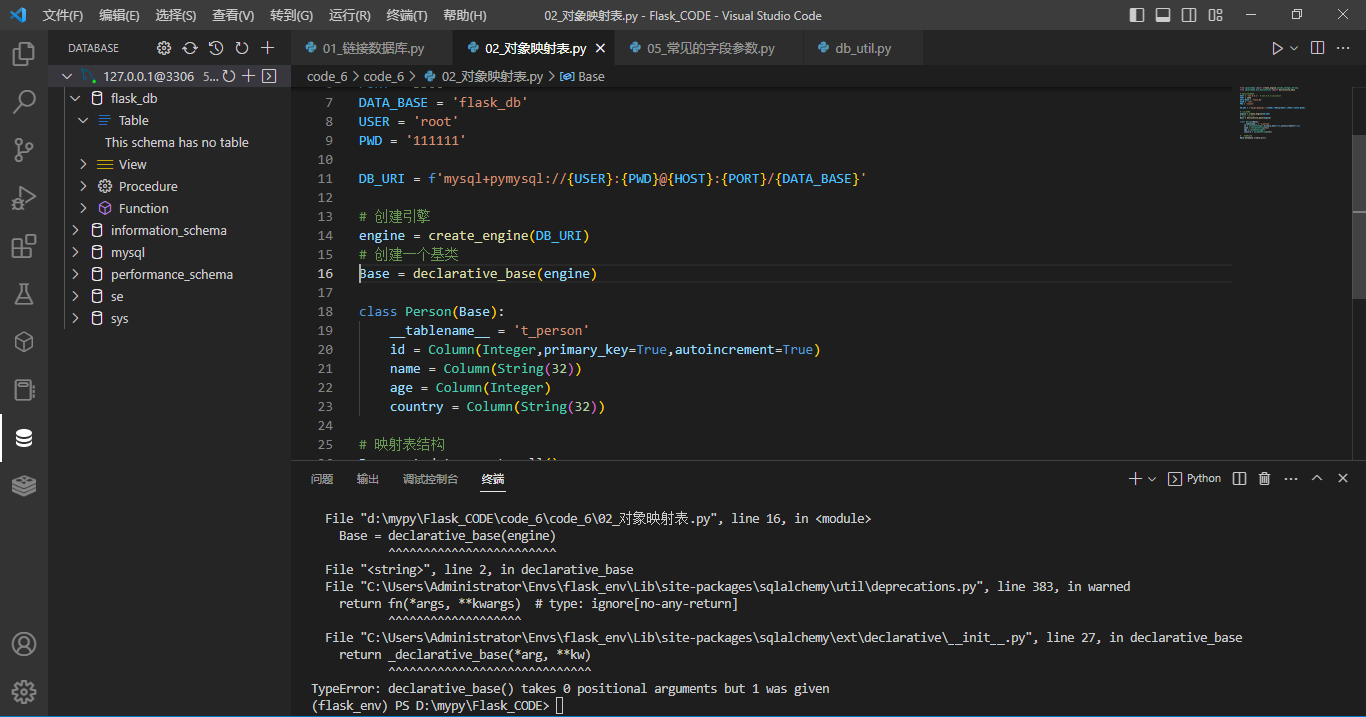
Task: Open editor More Actions ellipsis
Action: [1344, 48]
